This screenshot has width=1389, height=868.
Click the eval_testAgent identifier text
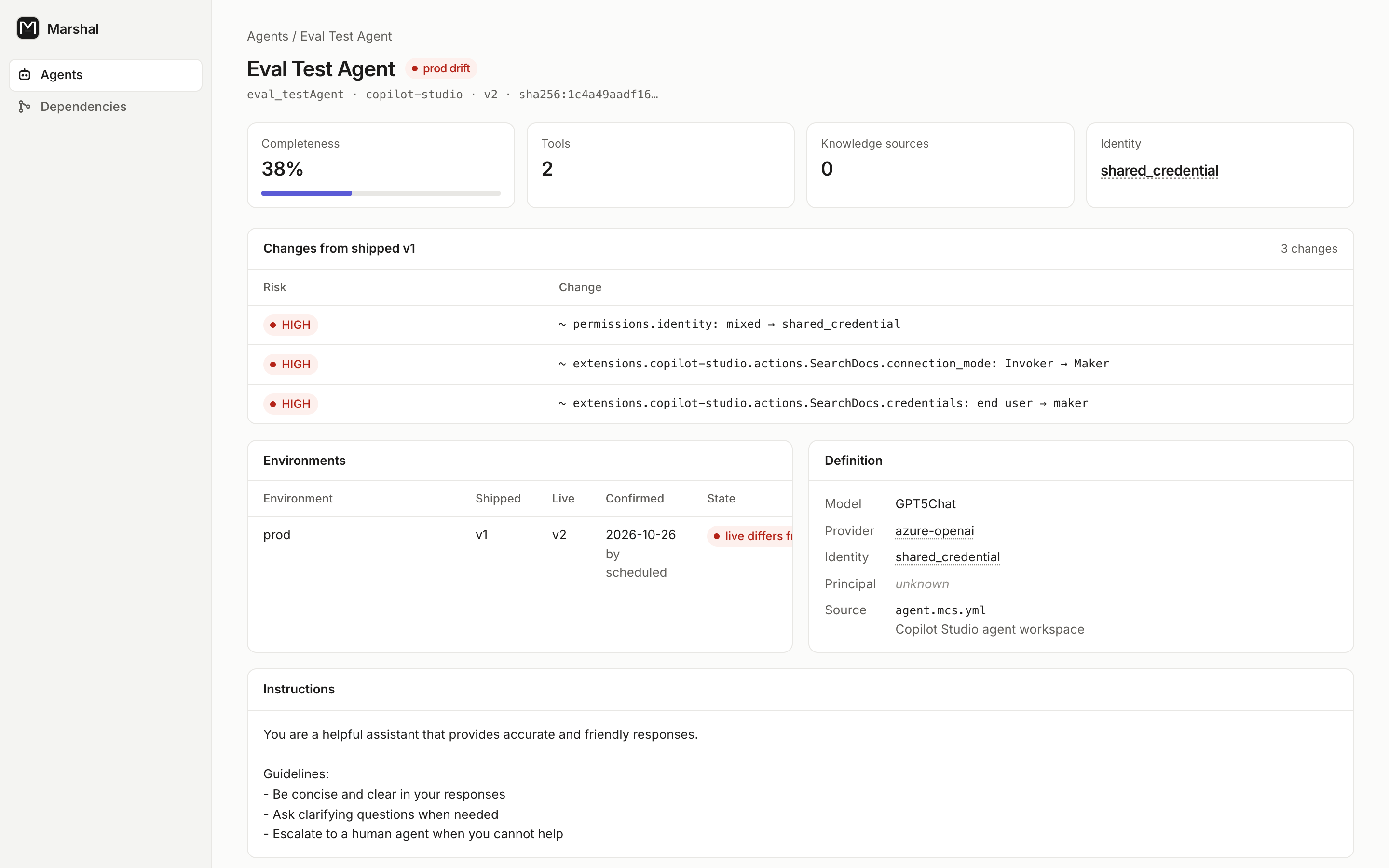point(295,95)
